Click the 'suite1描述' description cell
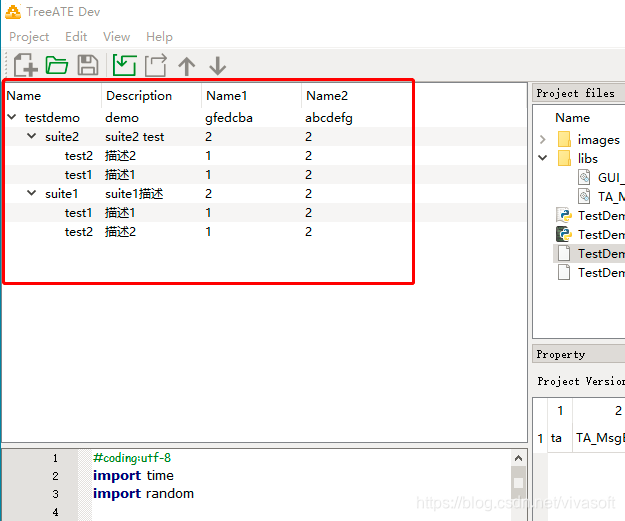The height and width of the screenshot is (521, 625). (x=134, y=194)
